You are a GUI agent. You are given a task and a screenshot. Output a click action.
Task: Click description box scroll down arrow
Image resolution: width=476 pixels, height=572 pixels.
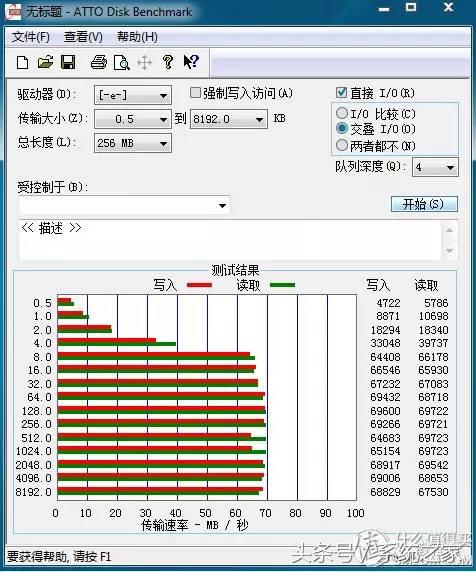click(x=449, y=251)
